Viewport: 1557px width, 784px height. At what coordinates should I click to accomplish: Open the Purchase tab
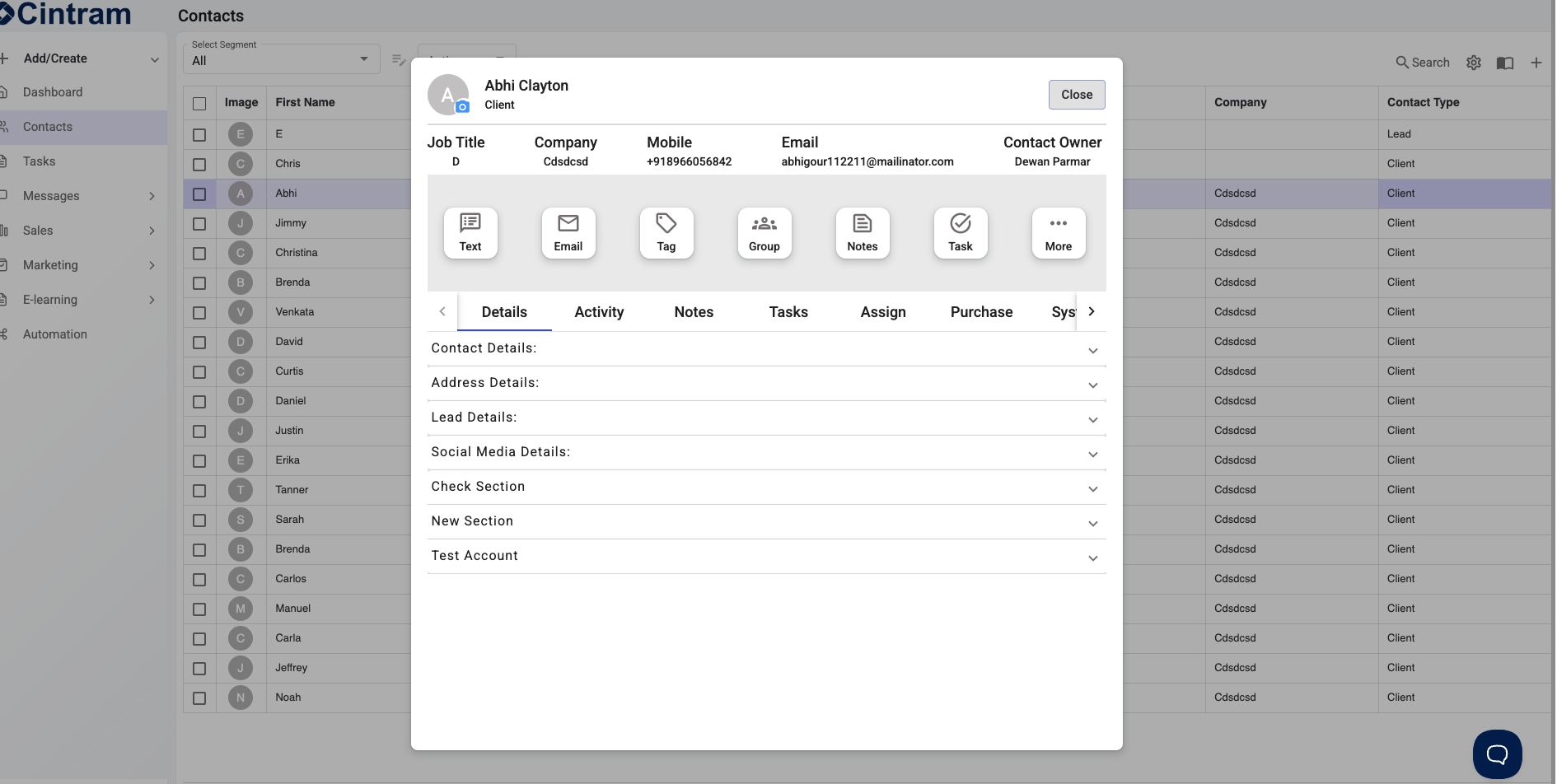pos(981,312)
